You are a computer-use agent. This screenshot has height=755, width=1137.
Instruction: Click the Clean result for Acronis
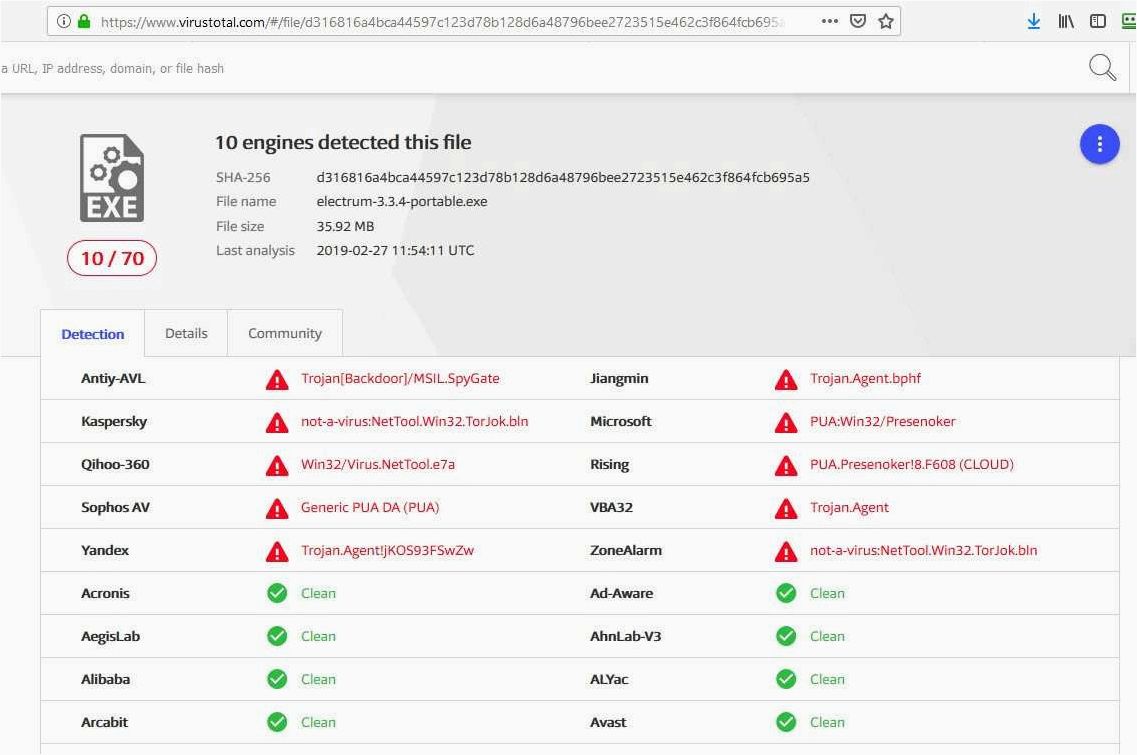click(x=318, y=593)
